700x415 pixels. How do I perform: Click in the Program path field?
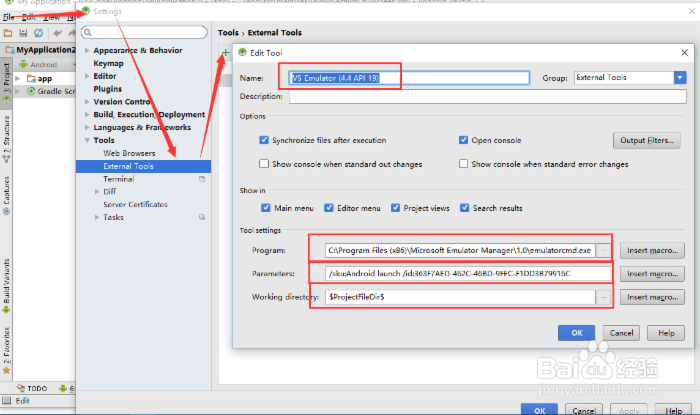[461, 250]
